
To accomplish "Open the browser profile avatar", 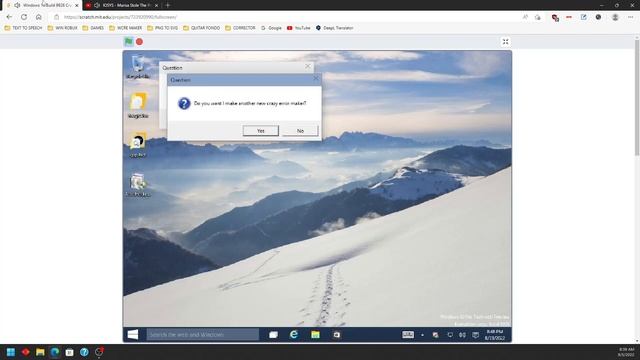I will coord(615,17).
